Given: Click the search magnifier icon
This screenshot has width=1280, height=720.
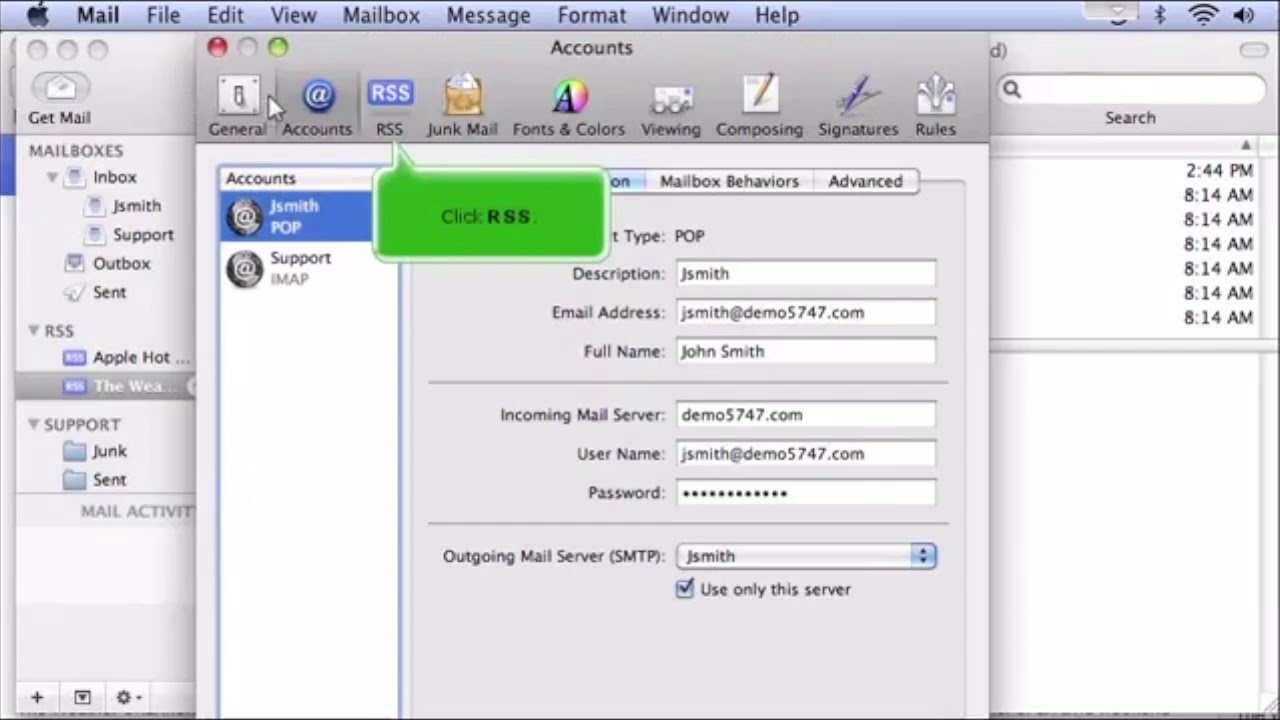Looking at the screenshot, I should 1012,89.
